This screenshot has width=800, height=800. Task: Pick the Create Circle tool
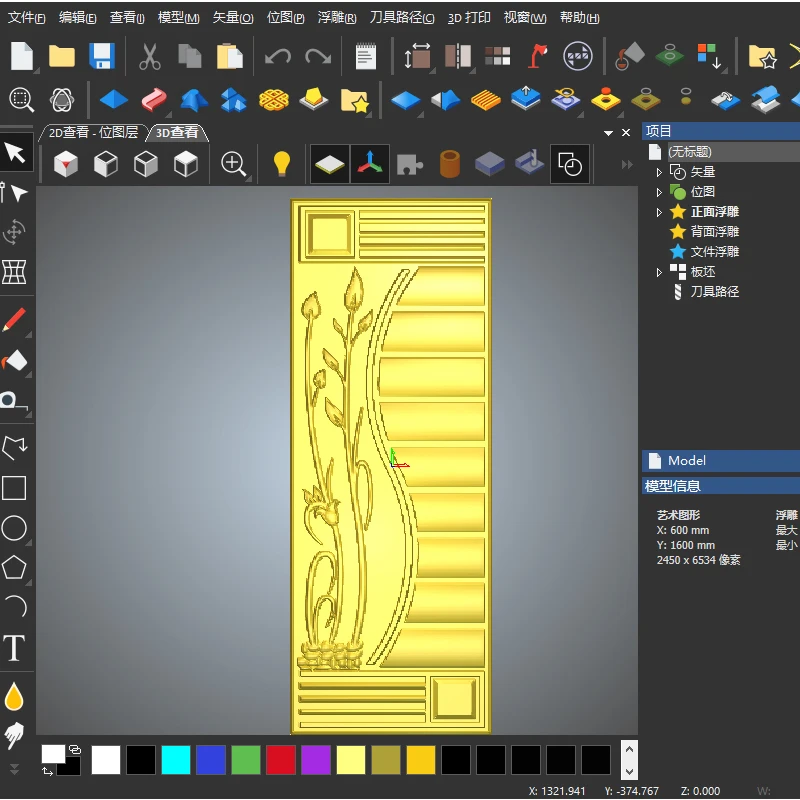pyautogui.click(x=14, y=528)
